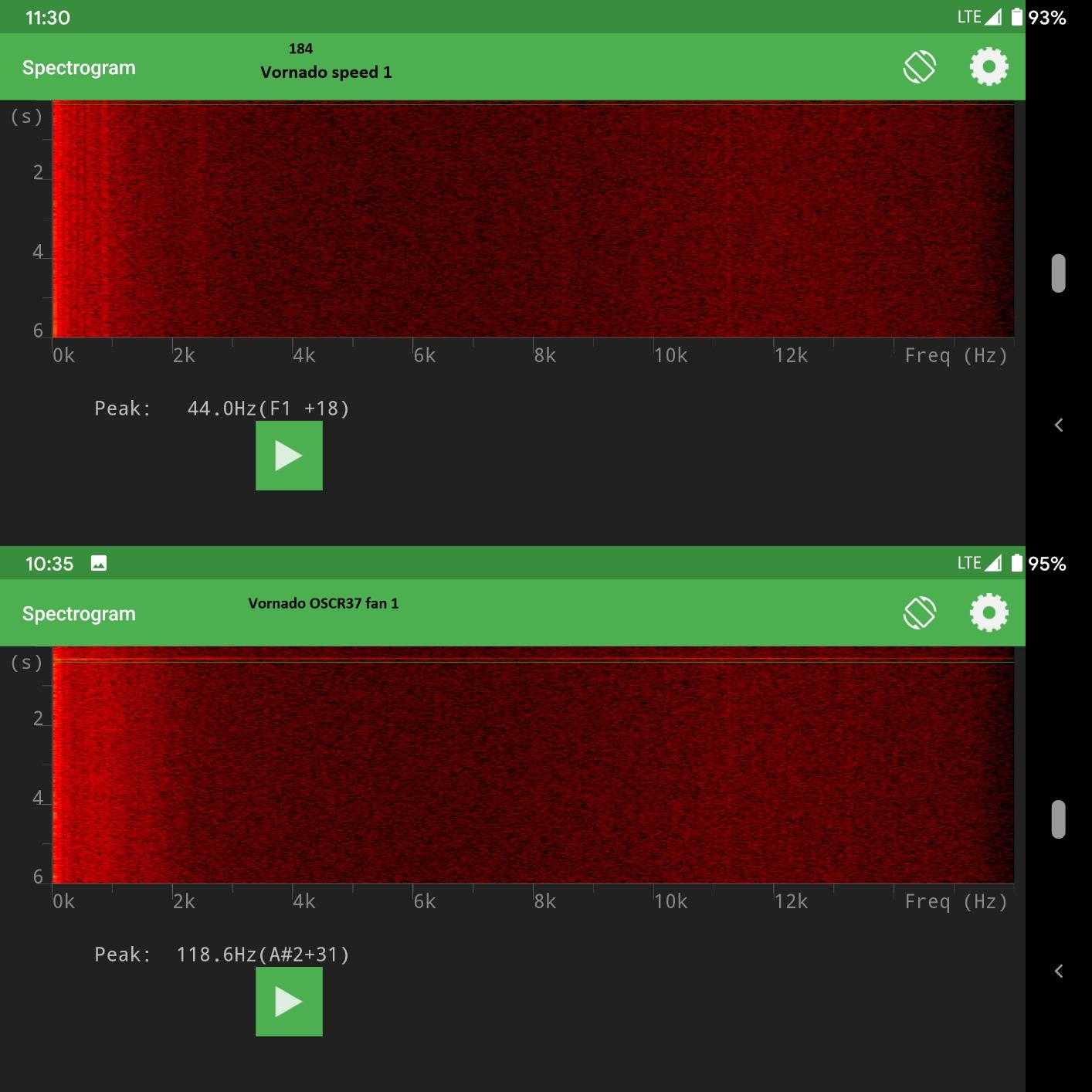
Task: Click the 12k frequency tick on top plot
Action: [791, 355]
